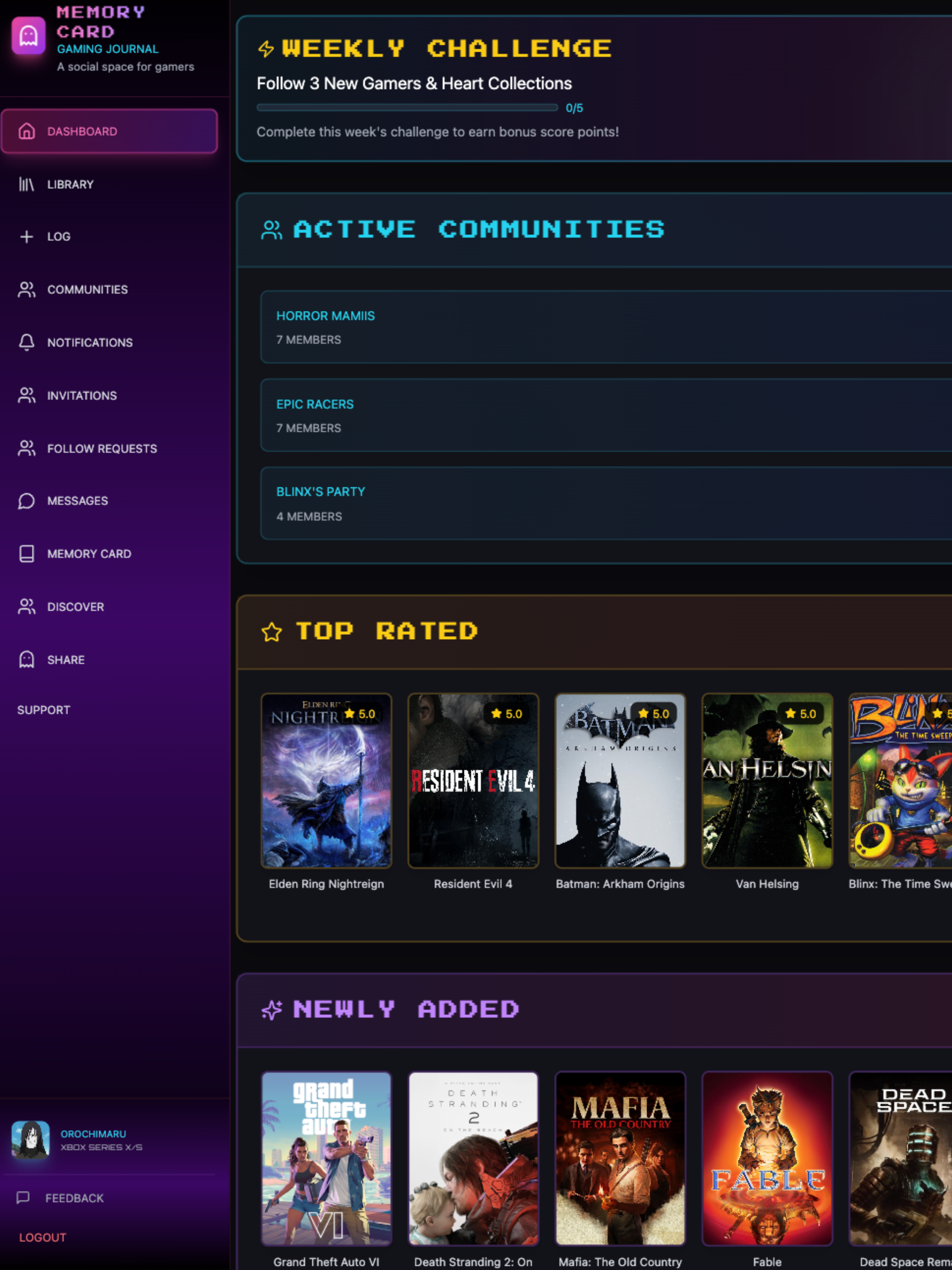This screenshot has width=952, height=1270.
Task: Open Notifications from the sidebar
Action: tap(109, 342)
